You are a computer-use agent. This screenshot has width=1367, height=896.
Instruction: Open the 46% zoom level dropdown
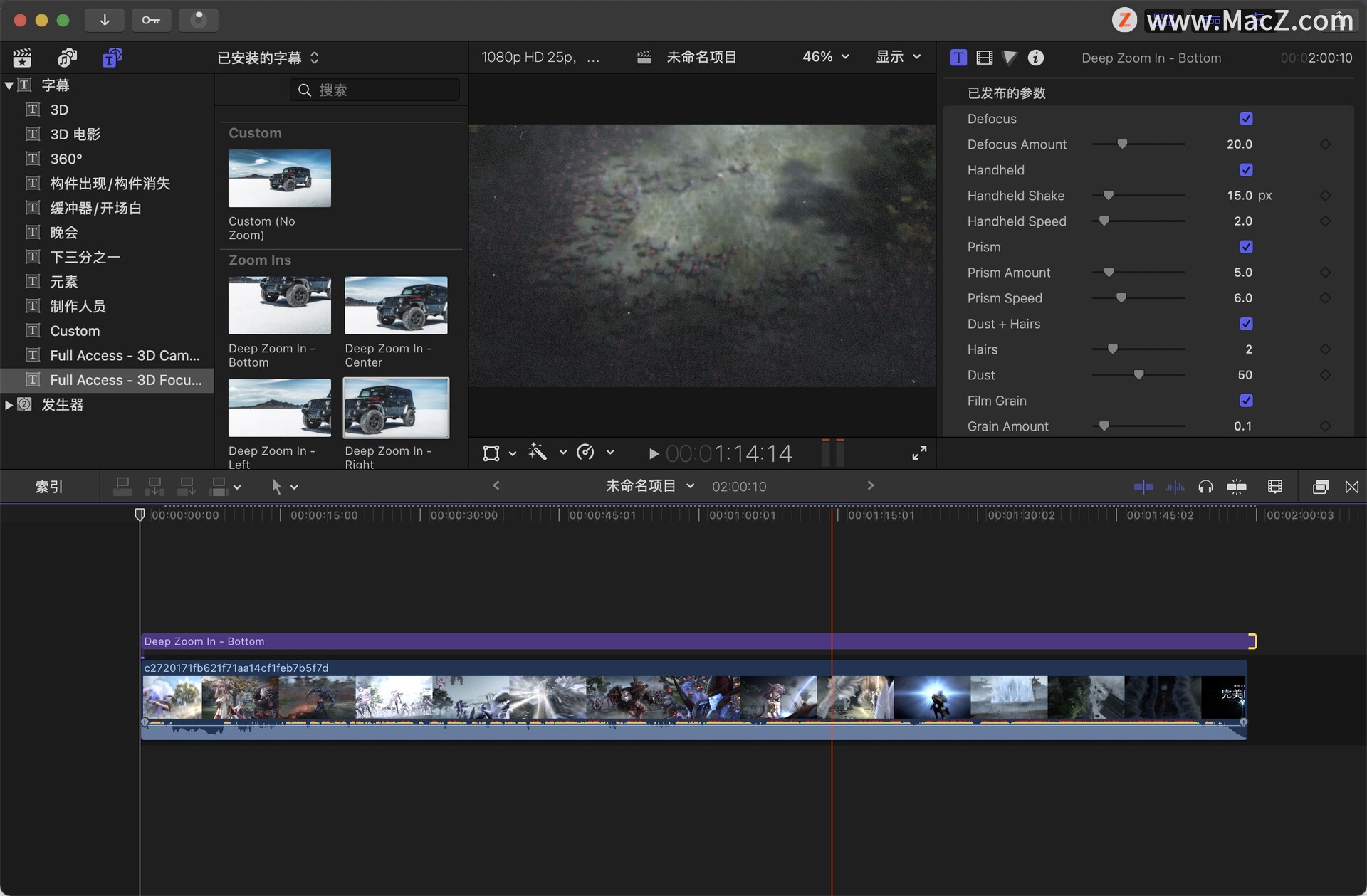[826, 57]
